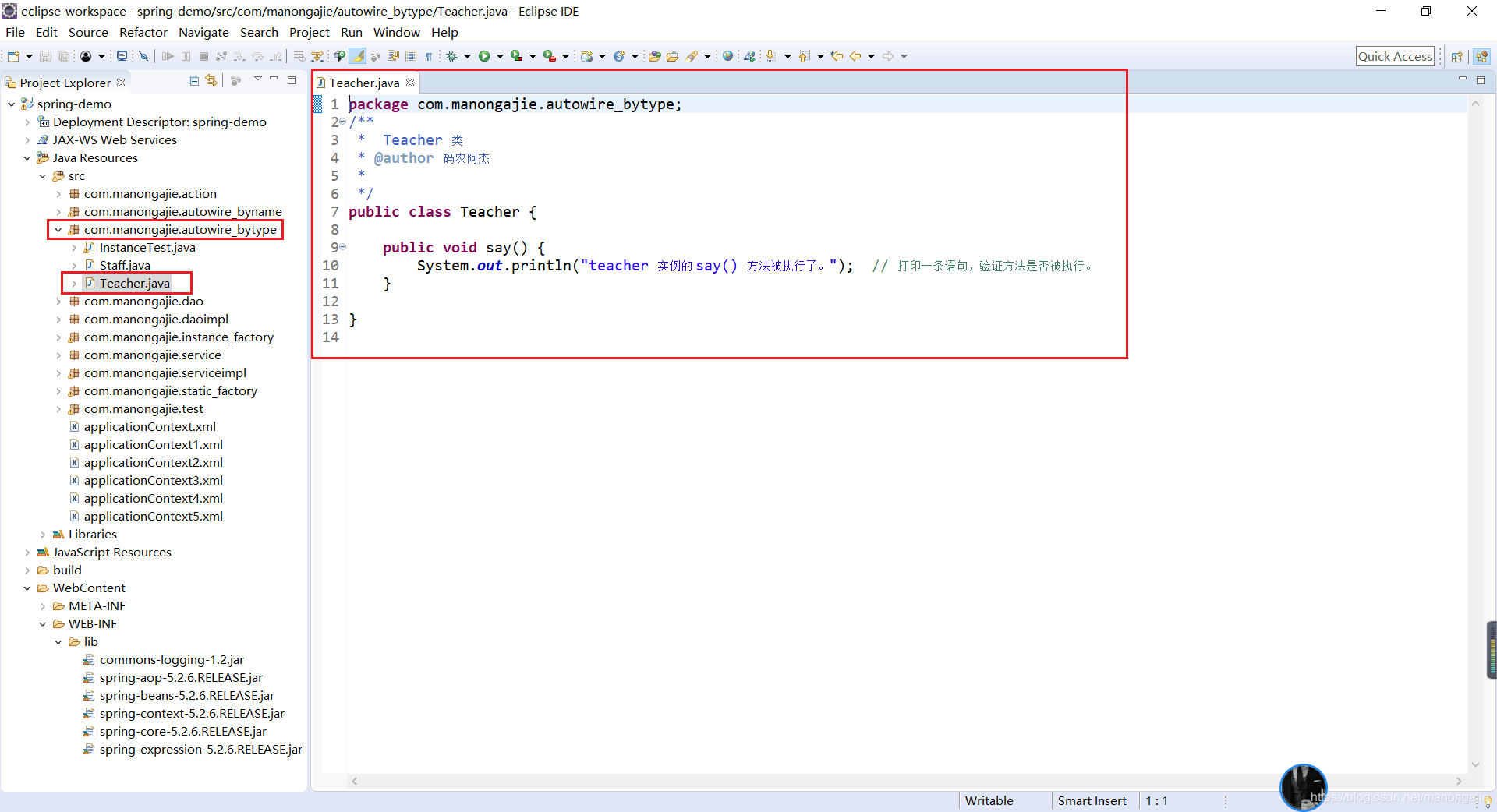Toggle the Java EE perspective button
Screen dimensions: 1497x812
pyautogui.click(x=1482, y=56)
